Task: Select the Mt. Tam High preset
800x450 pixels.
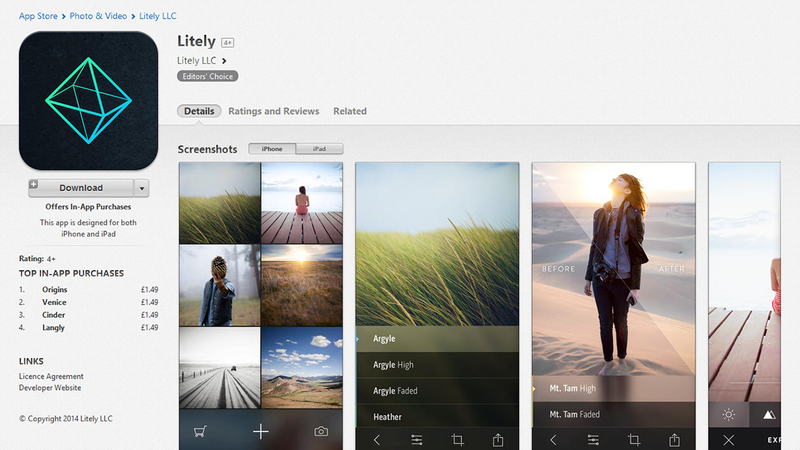Action: tap(614, 388)
